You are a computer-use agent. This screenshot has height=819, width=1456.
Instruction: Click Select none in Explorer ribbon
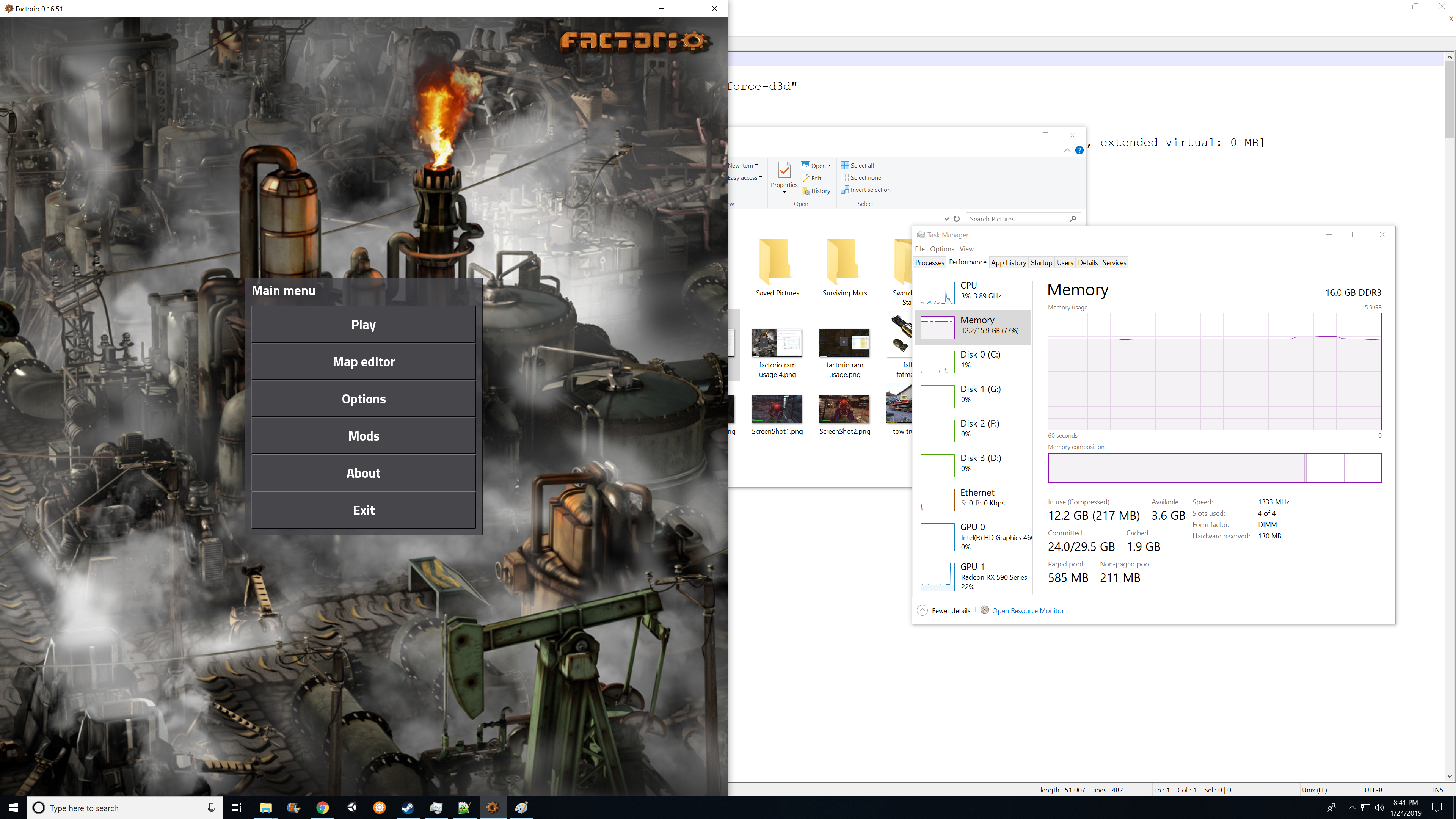tap(860, 177)
